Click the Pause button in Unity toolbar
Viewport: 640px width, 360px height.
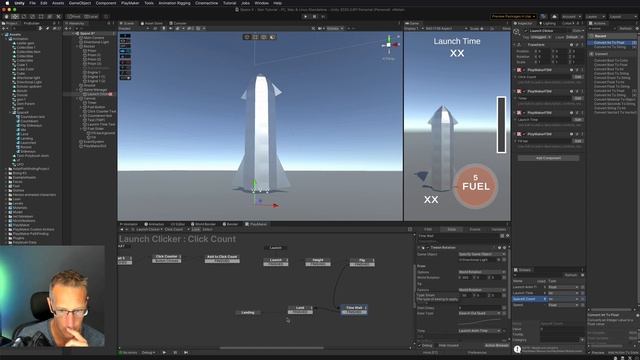point(314,17)
